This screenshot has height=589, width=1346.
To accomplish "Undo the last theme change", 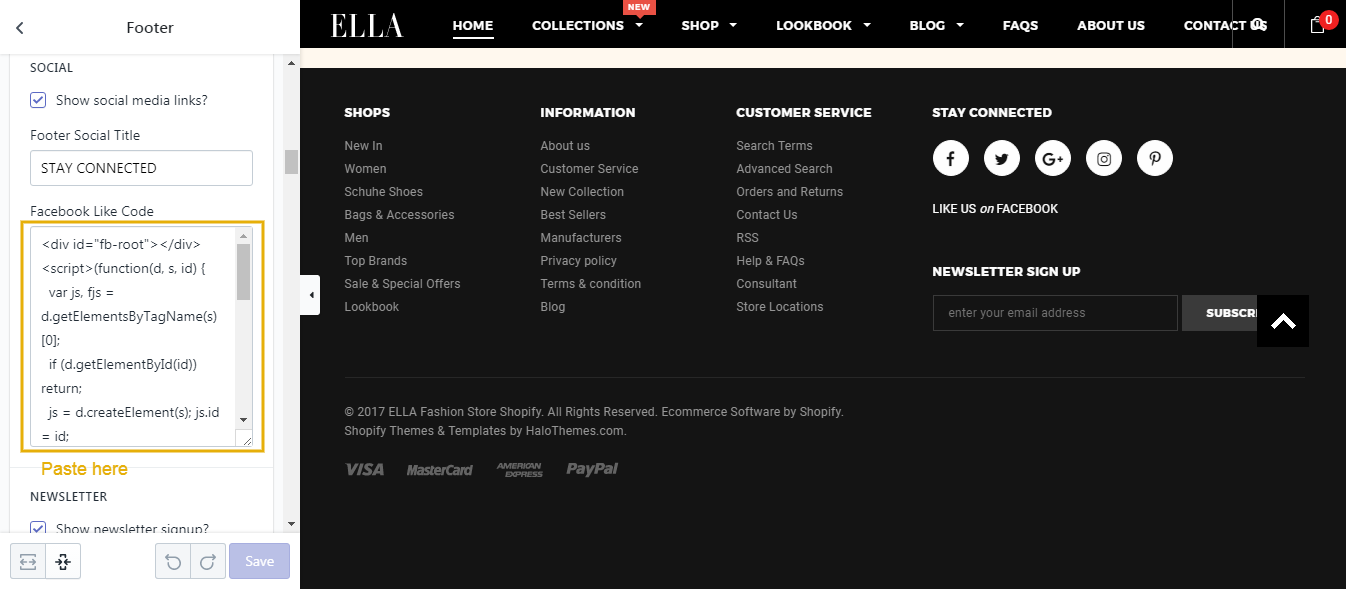I will click(173, 562).
